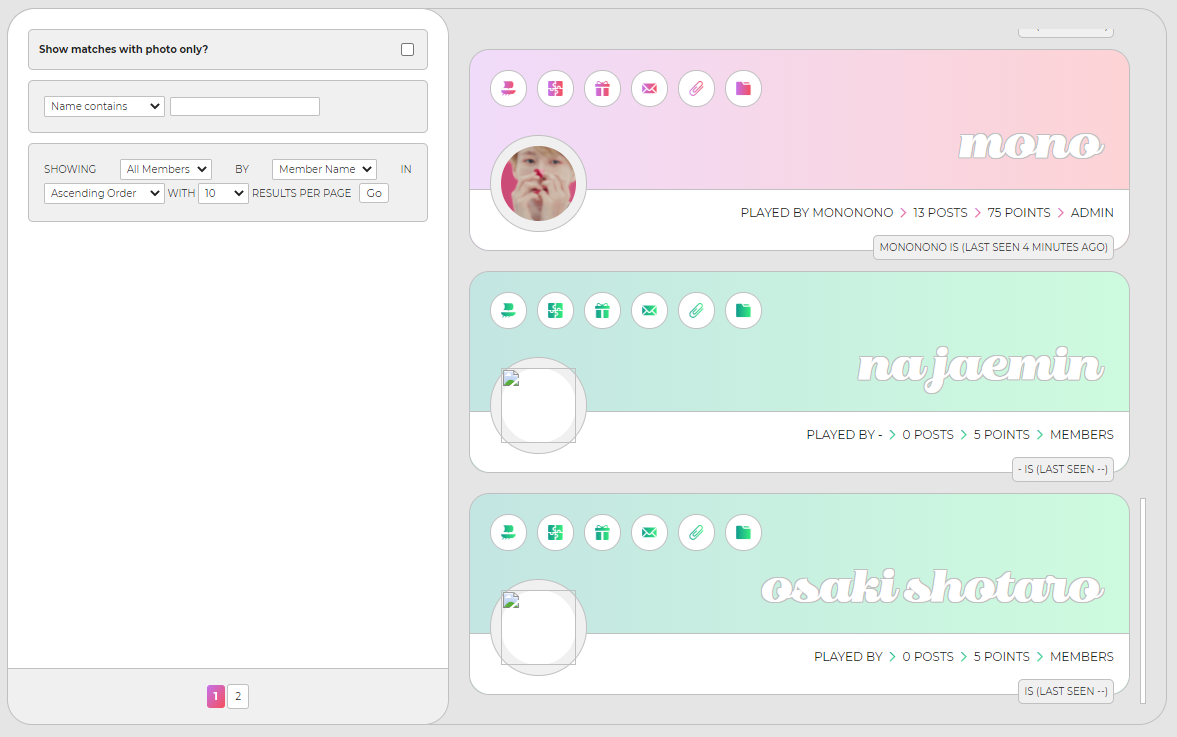This screenshot has height=737, width=1177.
Task: Click the ship icon on osaki shotaro's card
Action: (x=508, y=533)
